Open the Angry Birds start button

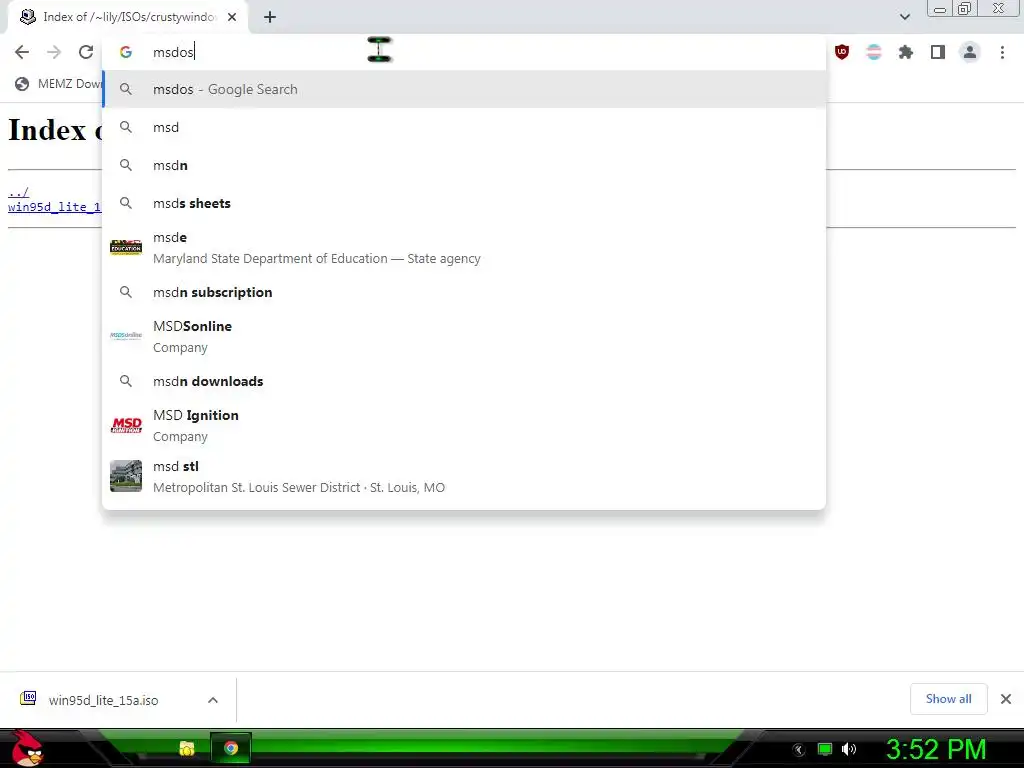pos(27,748)
